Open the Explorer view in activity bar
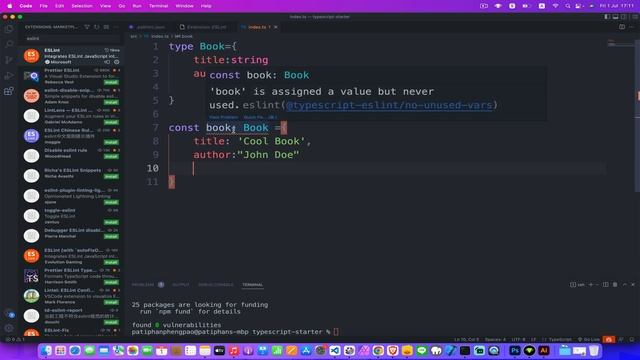Image resolution: width=640 pixels, height=360 pixels. [x=9, y=29]
